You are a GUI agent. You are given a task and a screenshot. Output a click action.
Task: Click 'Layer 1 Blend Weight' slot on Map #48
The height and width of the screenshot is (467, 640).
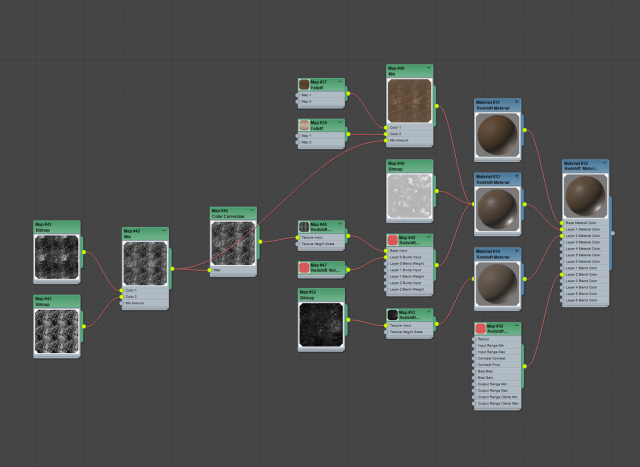[x=409, y=276]
